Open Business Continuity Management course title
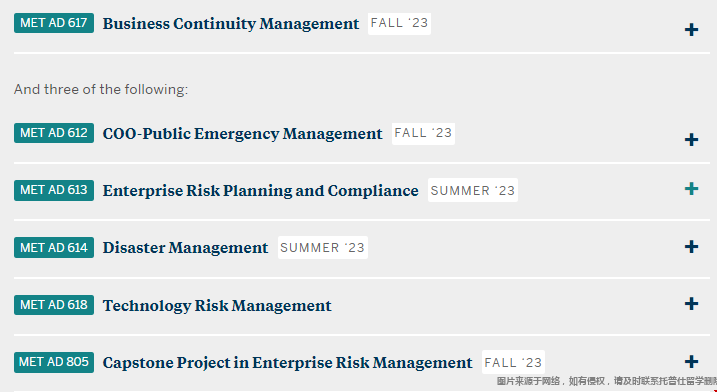Image resolution: width=717 pixels, height=392 pixels. [x=231, y=24]
